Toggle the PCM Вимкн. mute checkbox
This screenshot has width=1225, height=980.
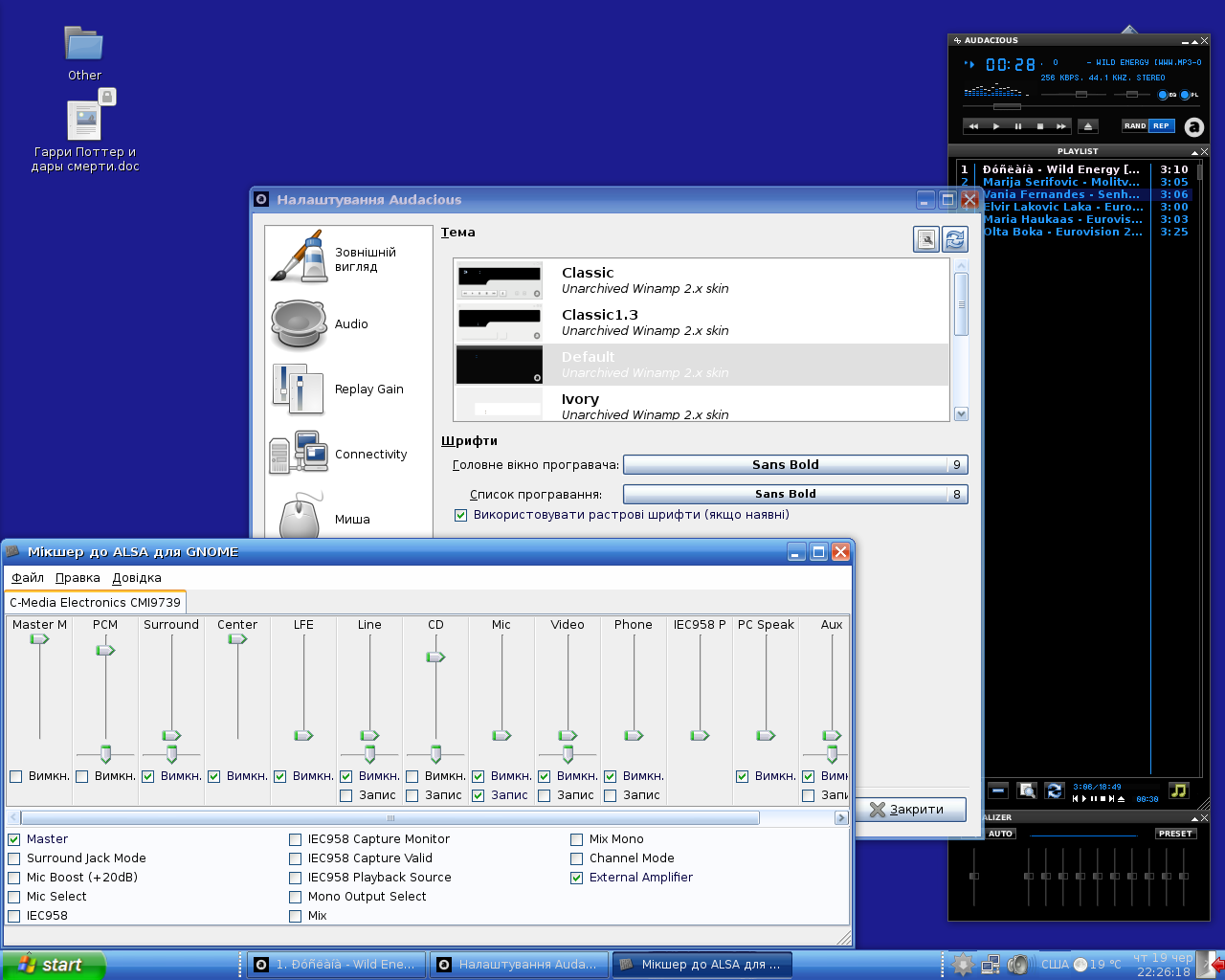pos(81,776)
